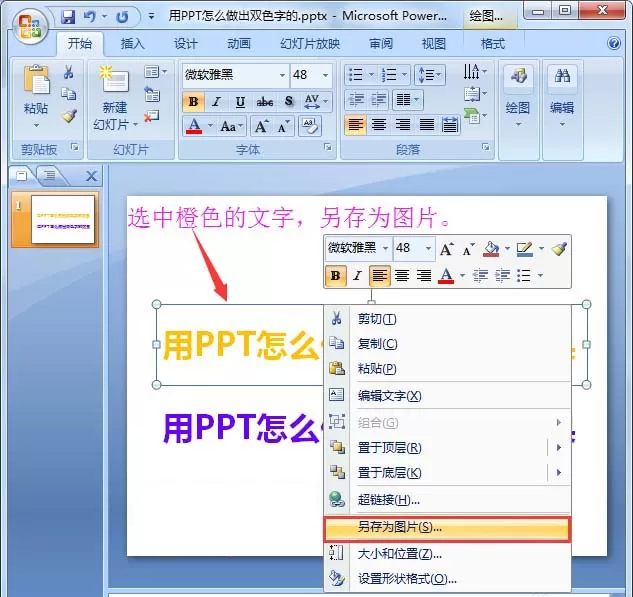Click shape fill bucket on mini toolbar

(x=491, y=249)
